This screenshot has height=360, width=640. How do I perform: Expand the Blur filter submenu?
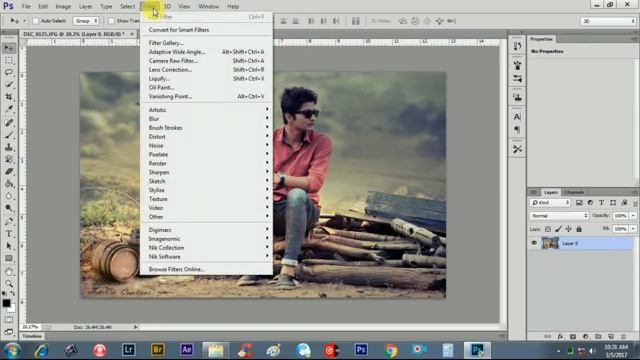[x=207, y=119]
